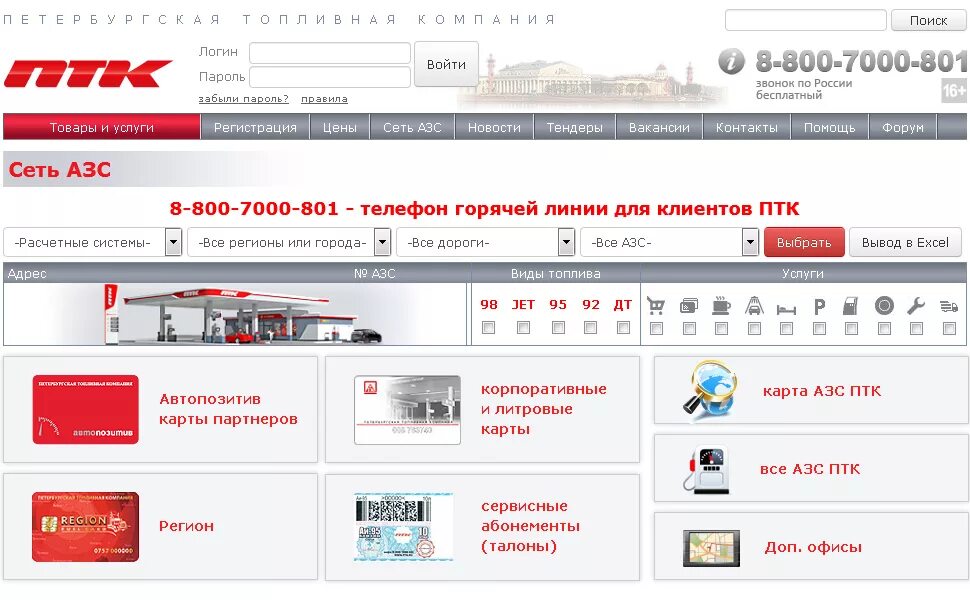Viewport: 970px width, 600px height.
Task: Tick the checkbox under the tire icon
Action: tap(884, 328)
